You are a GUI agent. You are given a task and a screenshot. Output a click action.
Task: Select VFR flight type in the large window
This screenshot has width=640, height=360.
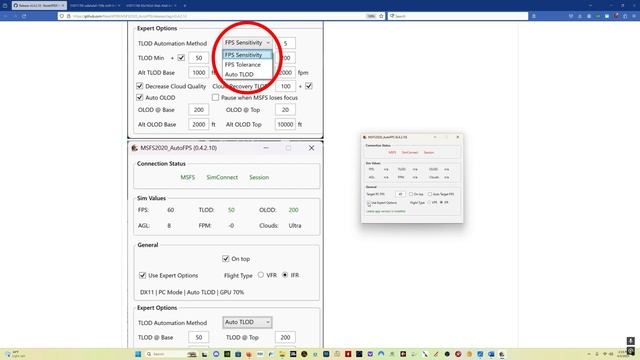coord(261,275)
